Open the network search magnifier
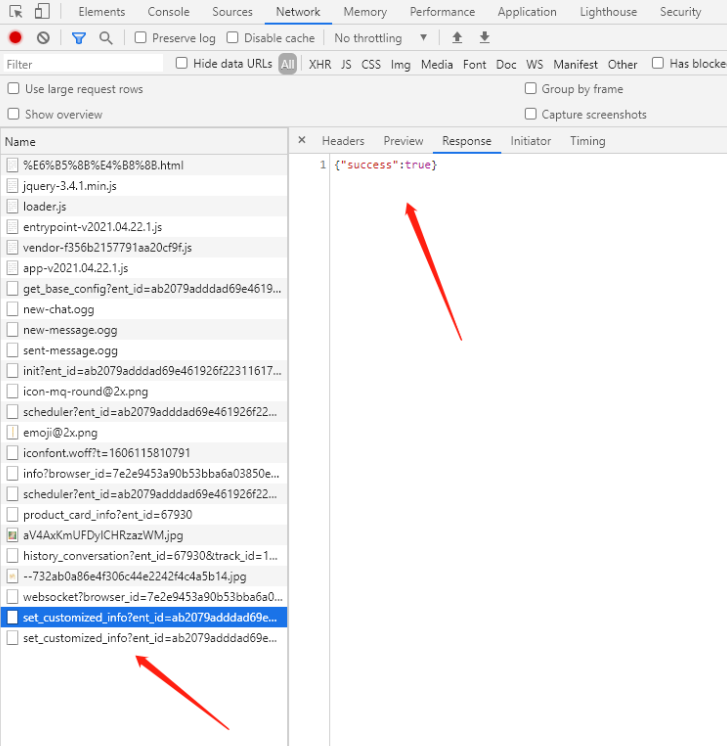This screenshot has width=727, height=746. pyautogui.click(x=106, y=38)
